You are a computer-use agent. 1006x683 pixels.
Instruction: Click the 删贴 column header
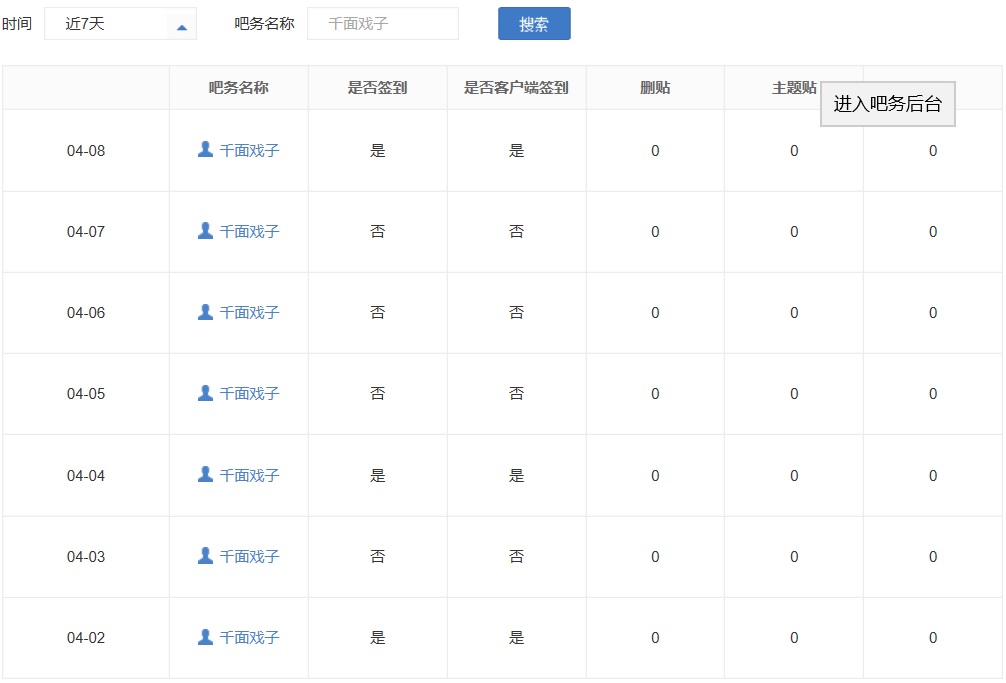pyautogui.click(x=655, y=88)
